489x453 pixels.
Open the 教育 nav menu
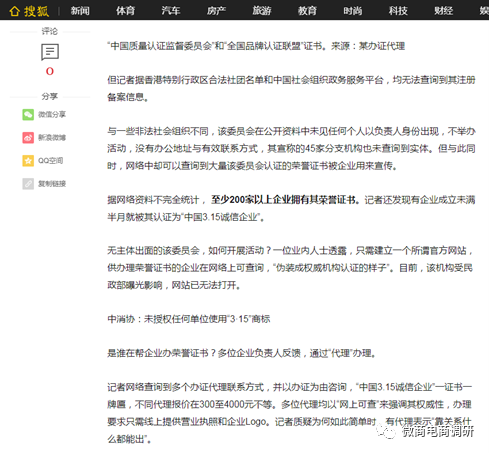pos(307,11)
